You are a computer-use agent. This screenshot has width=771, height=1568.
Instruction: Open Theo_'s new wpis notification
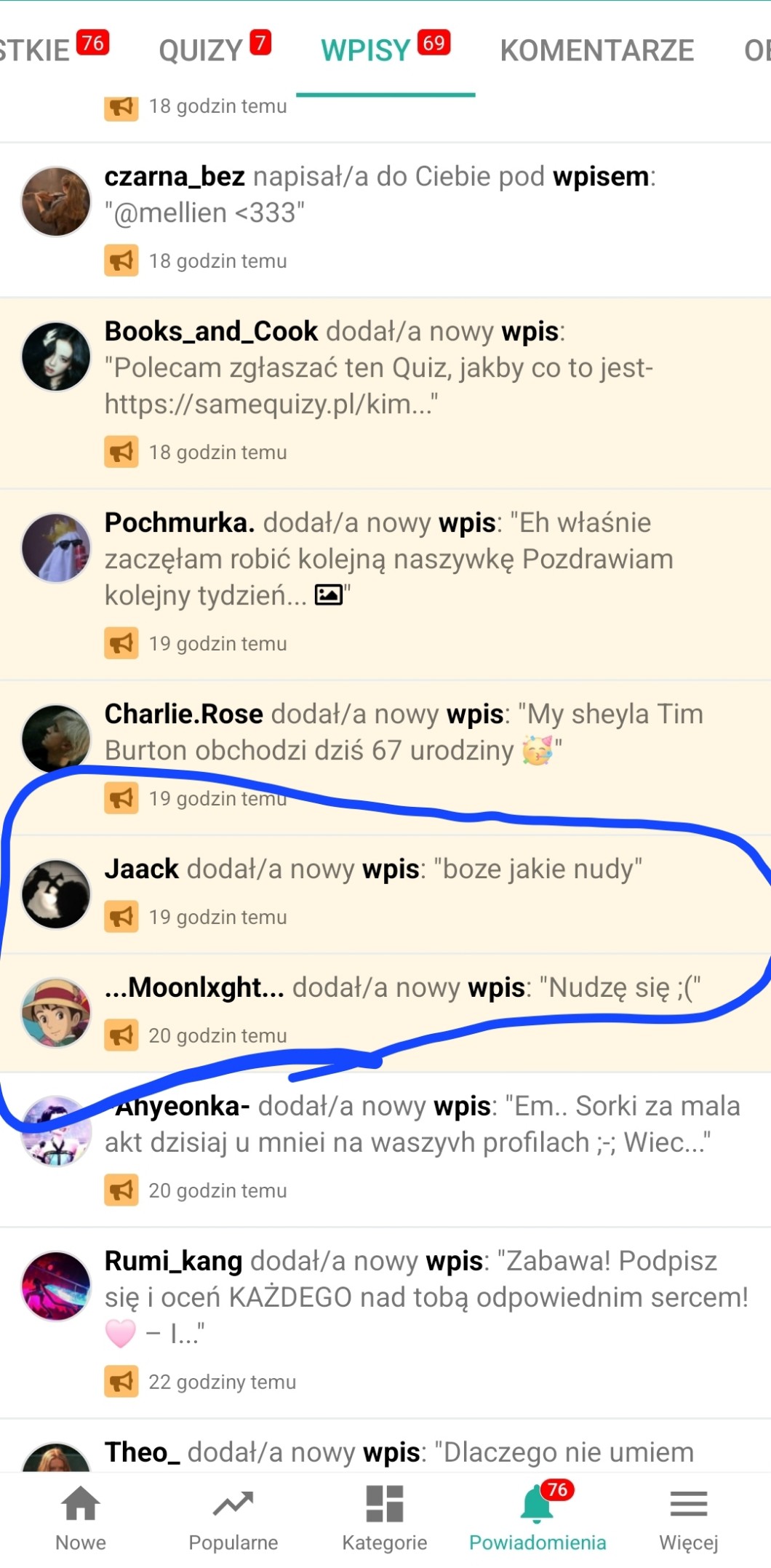click(385, 1446)
